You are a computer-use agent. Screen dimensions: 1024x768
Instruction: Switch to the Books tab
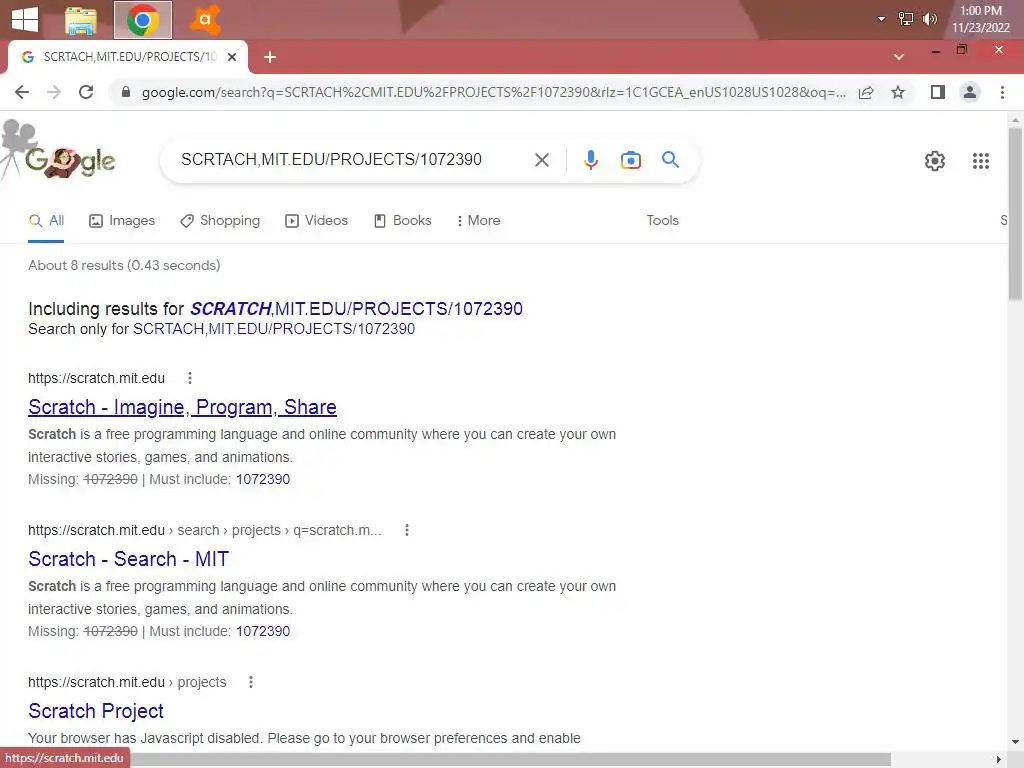402,221
